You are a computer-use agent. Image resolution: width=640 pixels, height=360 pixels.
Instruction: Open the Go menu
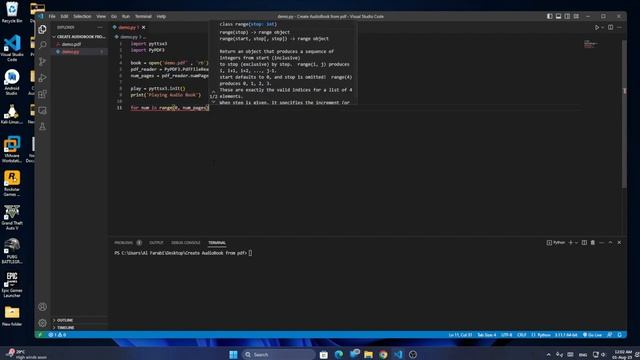tap(114, 16)
